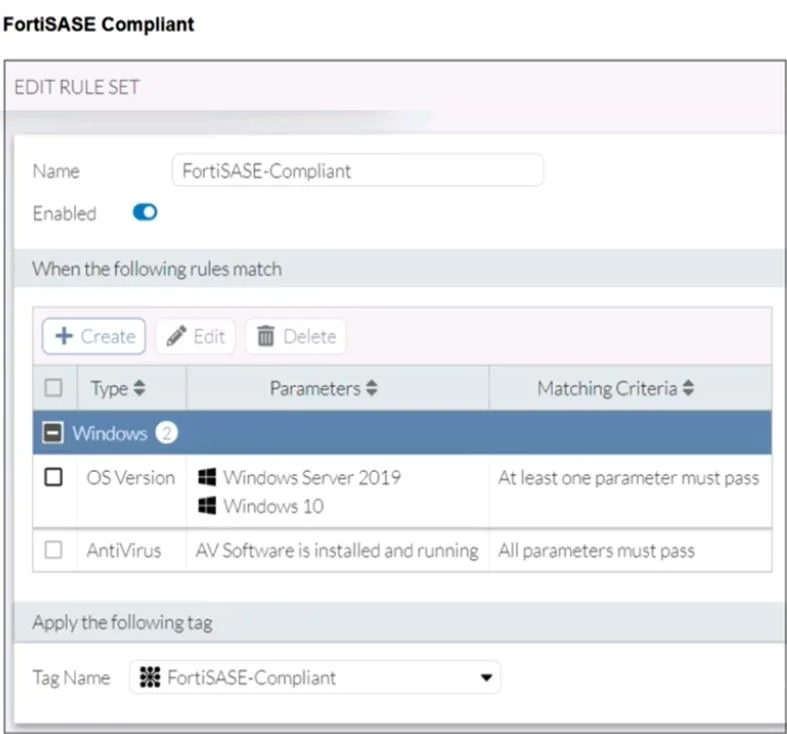Toggle the Enabled switch off
This screenshot has width=787, height=734.
click(x=145, y=212)
